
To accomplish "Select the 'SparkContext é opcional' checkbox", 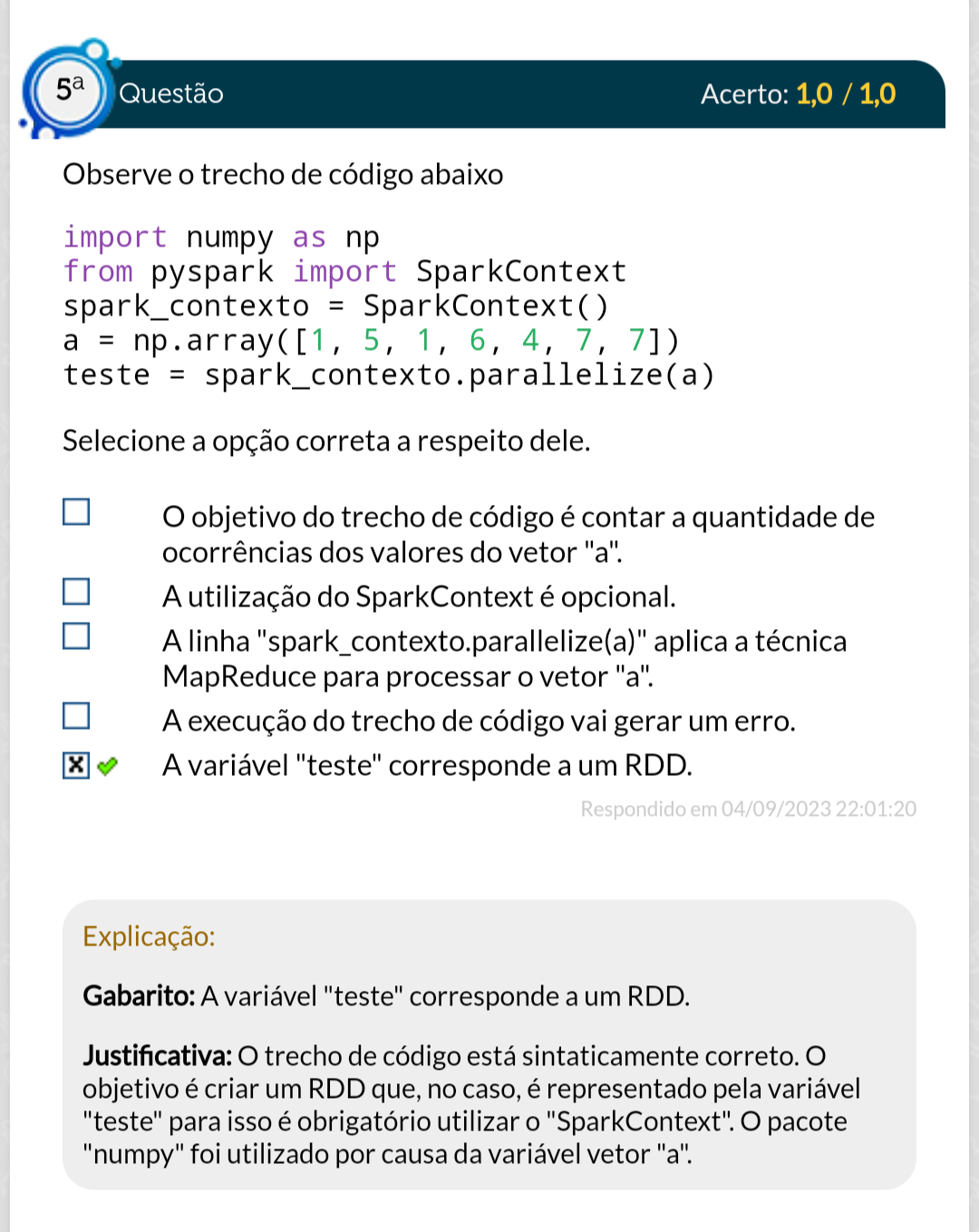I will [76, 592].
